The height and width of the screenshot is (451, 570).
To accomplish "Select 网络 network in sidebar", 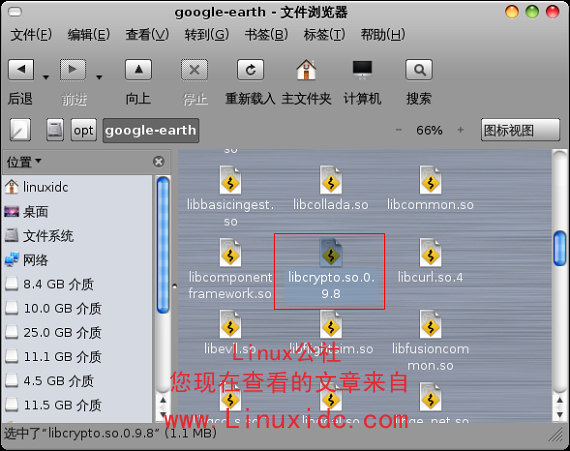I will pos(77,260).
